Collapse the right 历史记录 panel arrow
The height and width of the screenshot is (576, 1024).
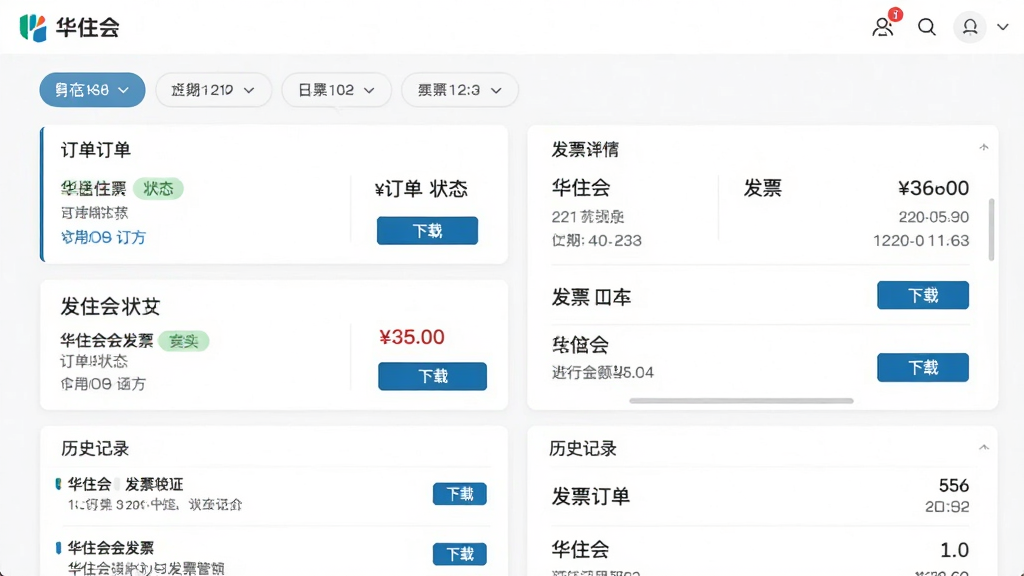point(984,447)
